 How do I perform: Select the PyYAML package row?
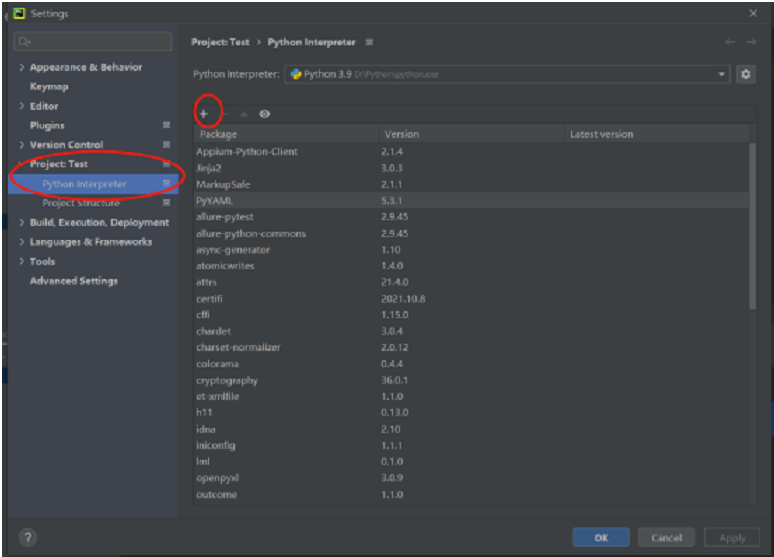(x=471, y=200)
